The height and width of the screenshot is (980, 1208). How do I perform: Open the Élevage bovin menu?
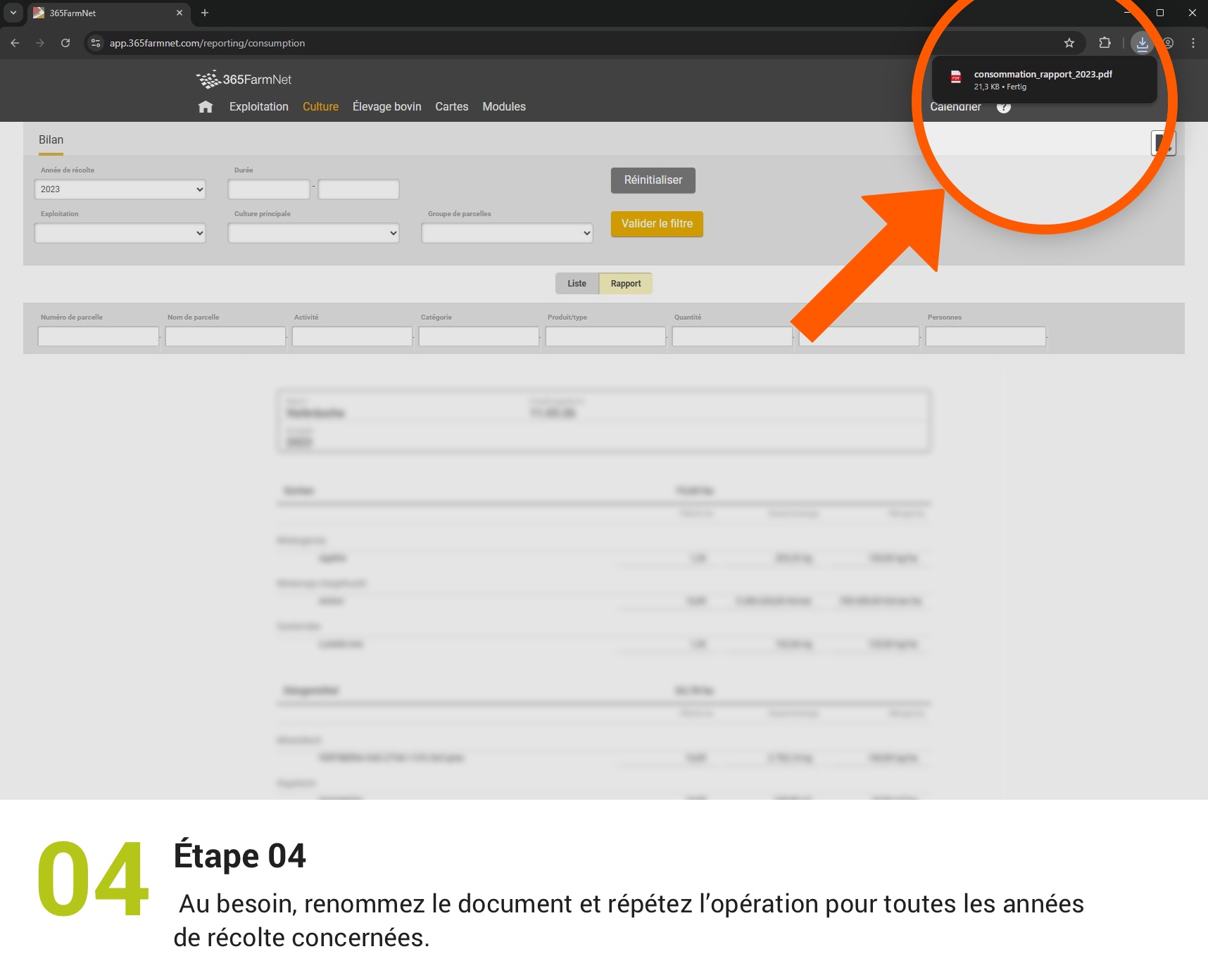click(386, 107)
